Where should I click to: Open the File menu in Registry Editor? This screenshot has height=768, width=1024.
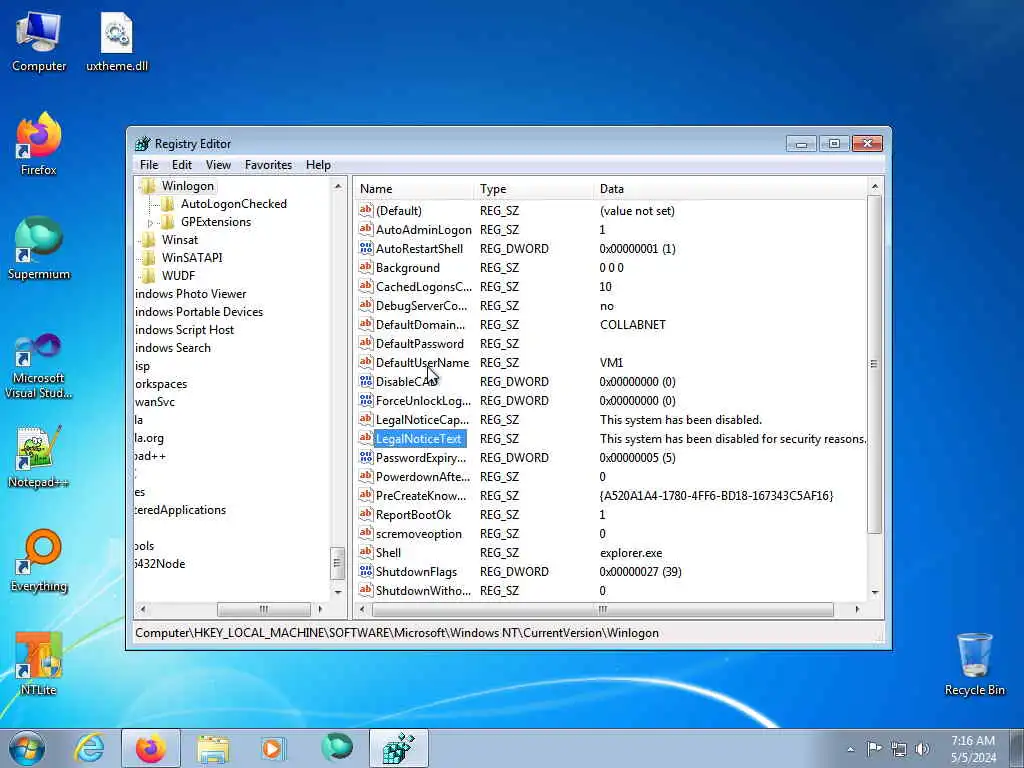(149, 165)
